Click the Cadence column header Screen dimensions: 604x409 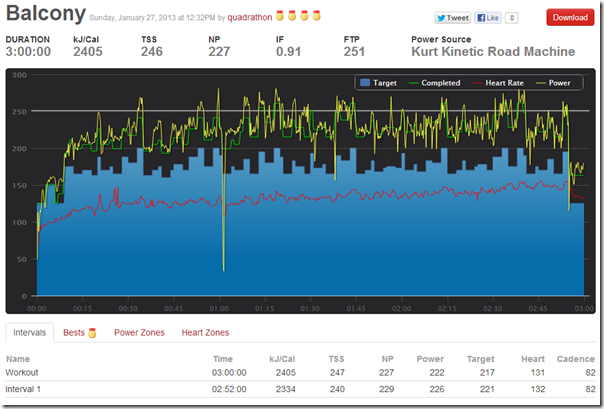575,359
